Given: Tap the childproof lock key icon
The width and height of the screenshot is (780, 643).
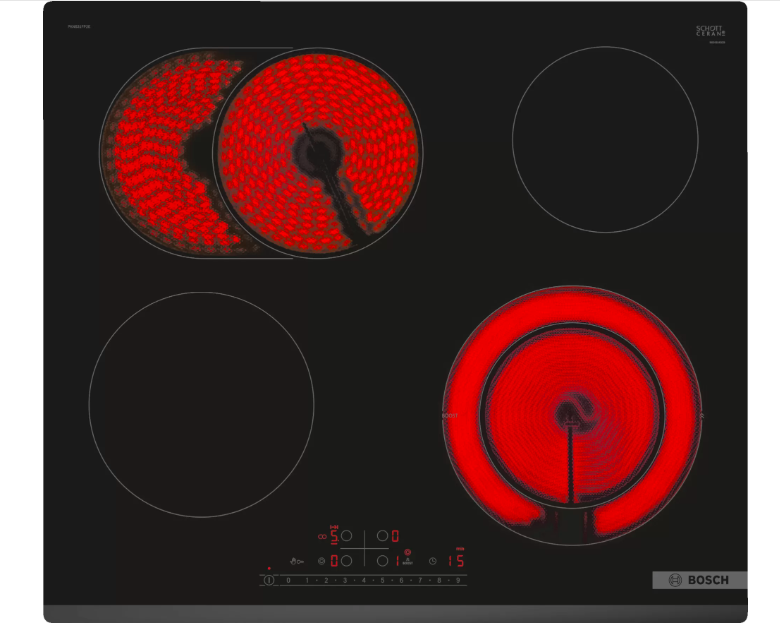Looking at the screenshot, I should (297, 562).
